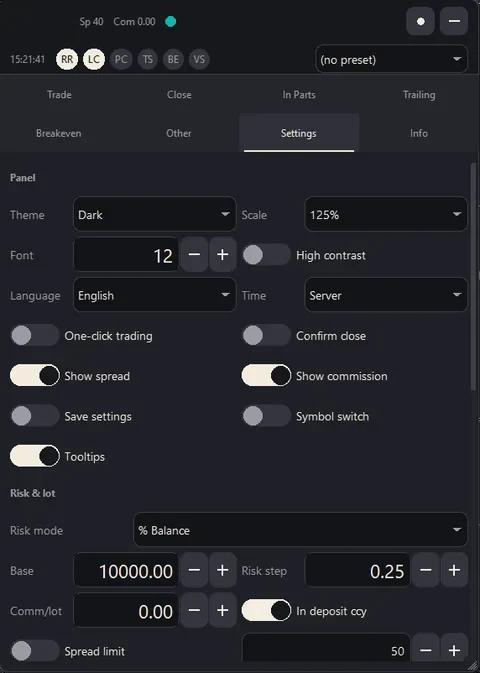Image resolution: width=480 pixels, height=673 pixels.
Task: Decrease Comm/lot with minus button
Action: click(x=194, y=611)
